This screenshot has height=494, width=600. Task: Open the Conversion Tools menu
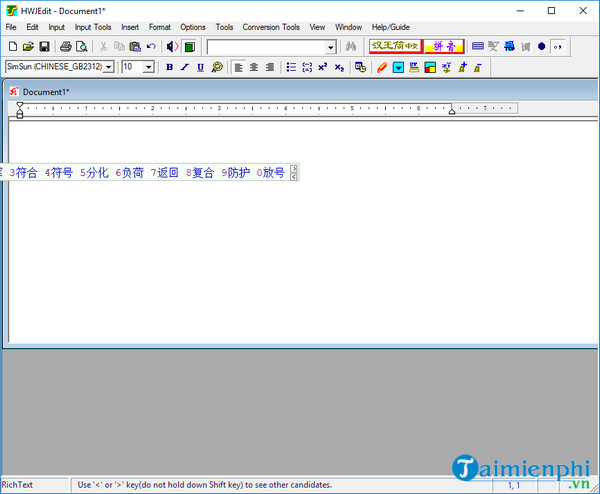[x=270, y=27]
